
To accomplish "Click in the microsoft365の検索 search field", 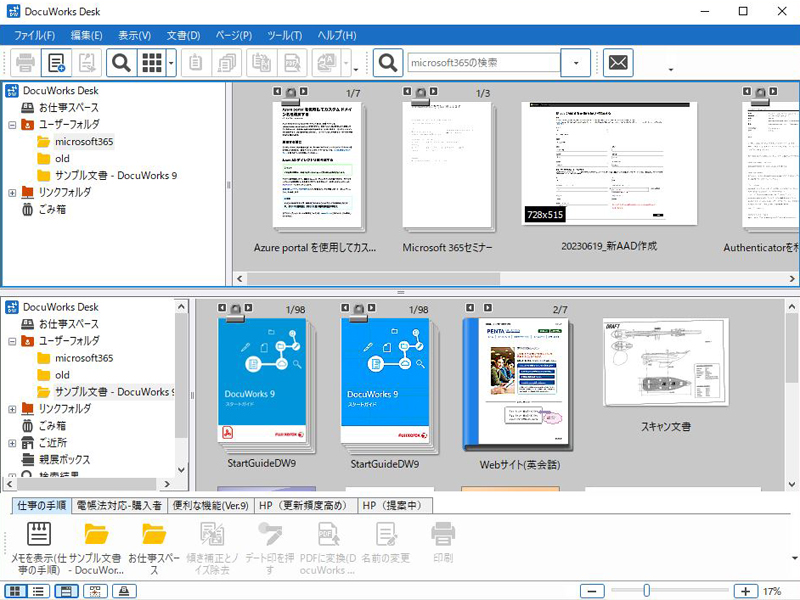I will pos(484,63).
